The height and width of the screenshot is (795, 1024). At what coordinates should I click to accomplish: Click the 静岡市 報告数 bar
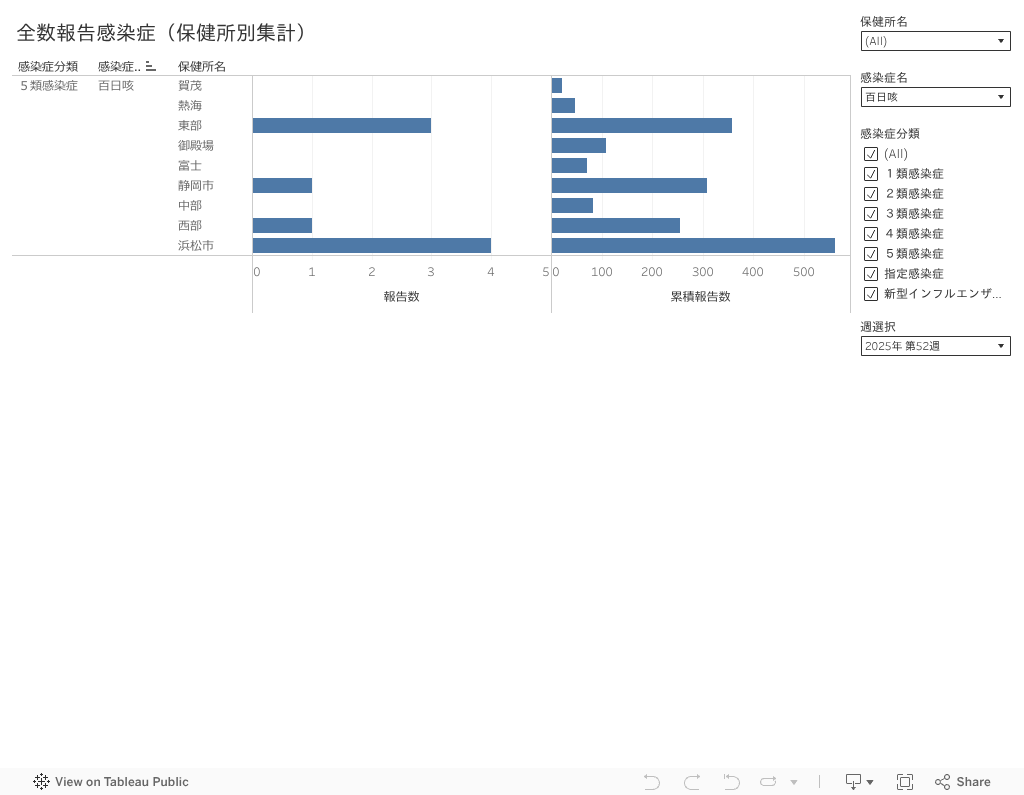tap(282, 186)
